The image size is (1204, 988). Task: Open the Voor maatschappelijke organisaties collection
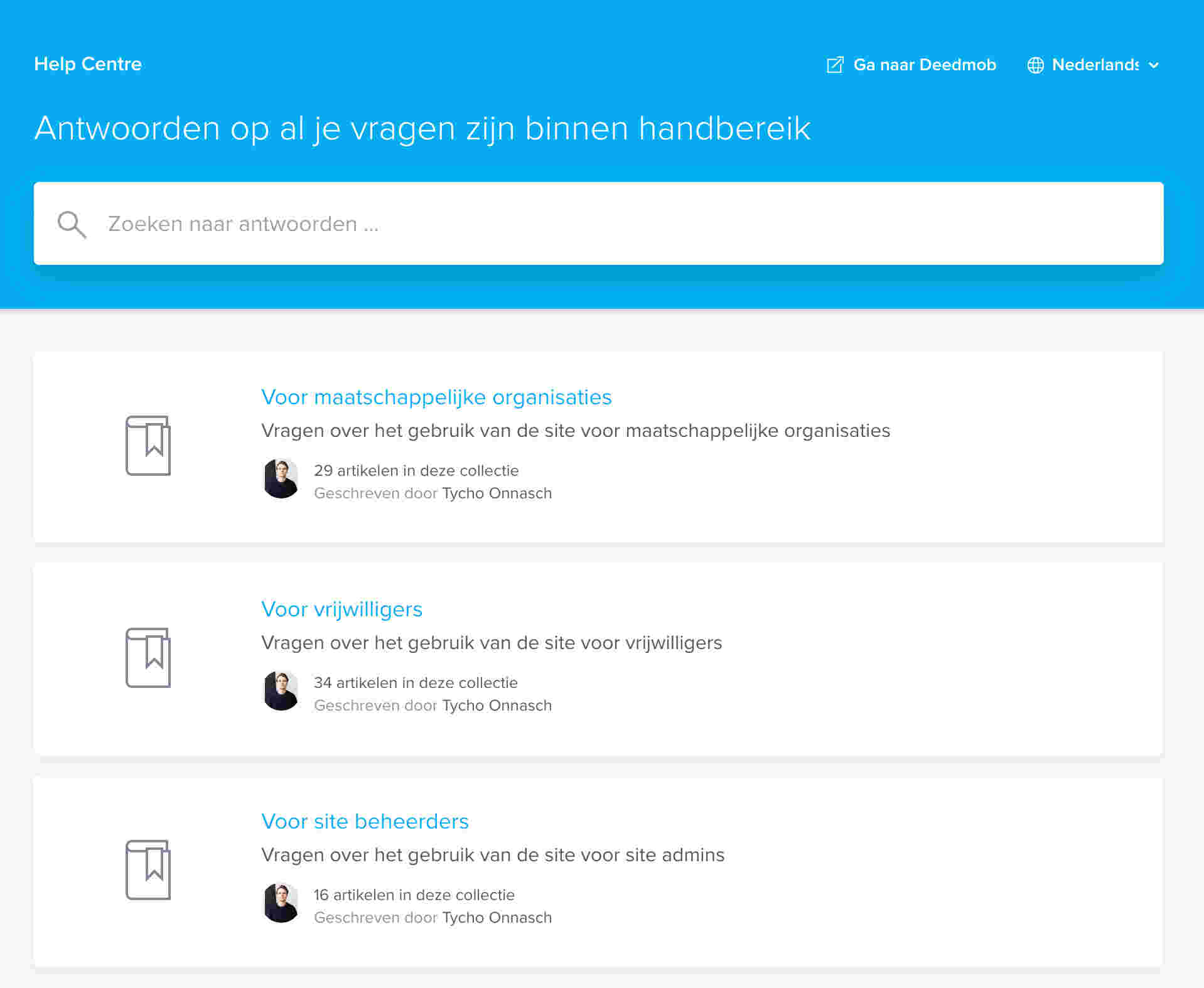pos(436,397)
